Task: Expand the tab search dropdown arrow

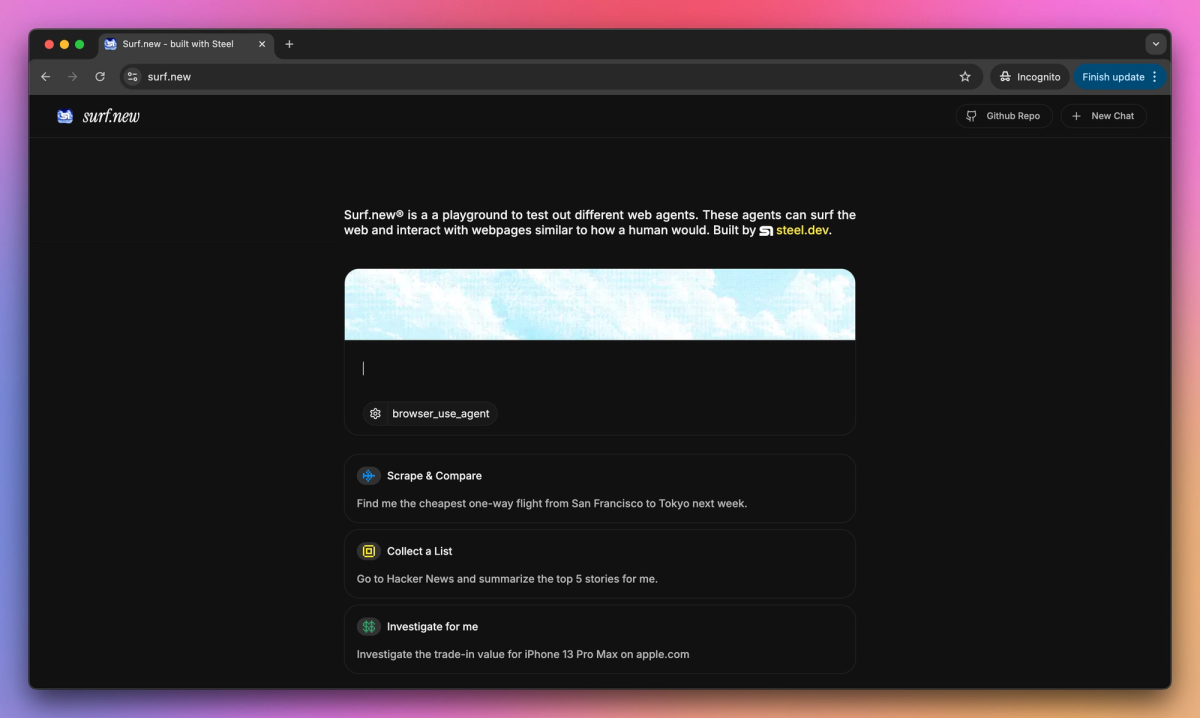Action: click(1156, 44)
